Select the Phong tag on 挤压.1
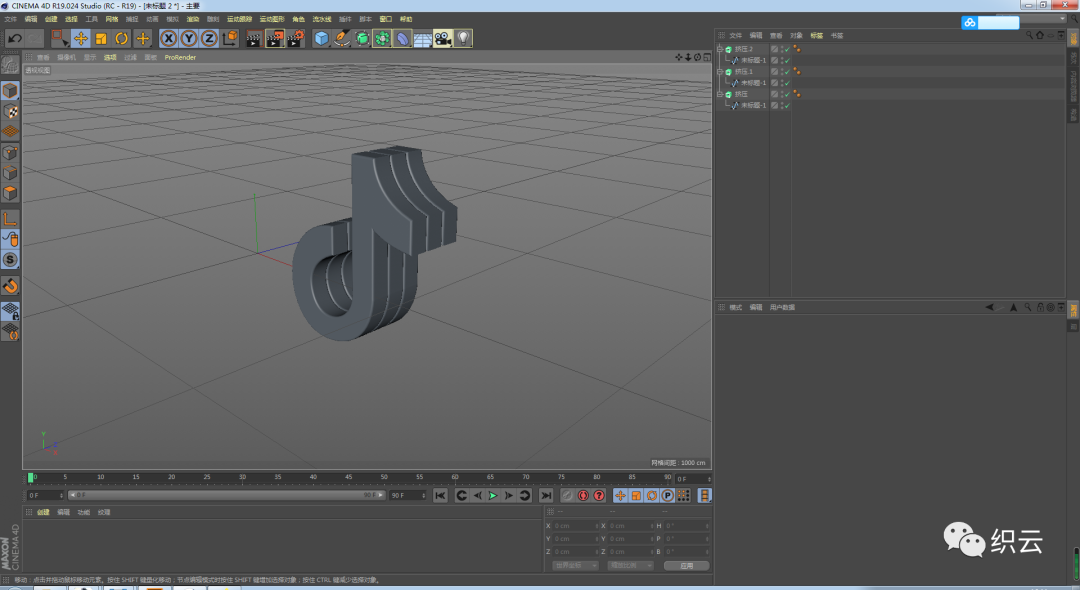Viewport: 1080px width, 590px height. click(x=797, y=72)
